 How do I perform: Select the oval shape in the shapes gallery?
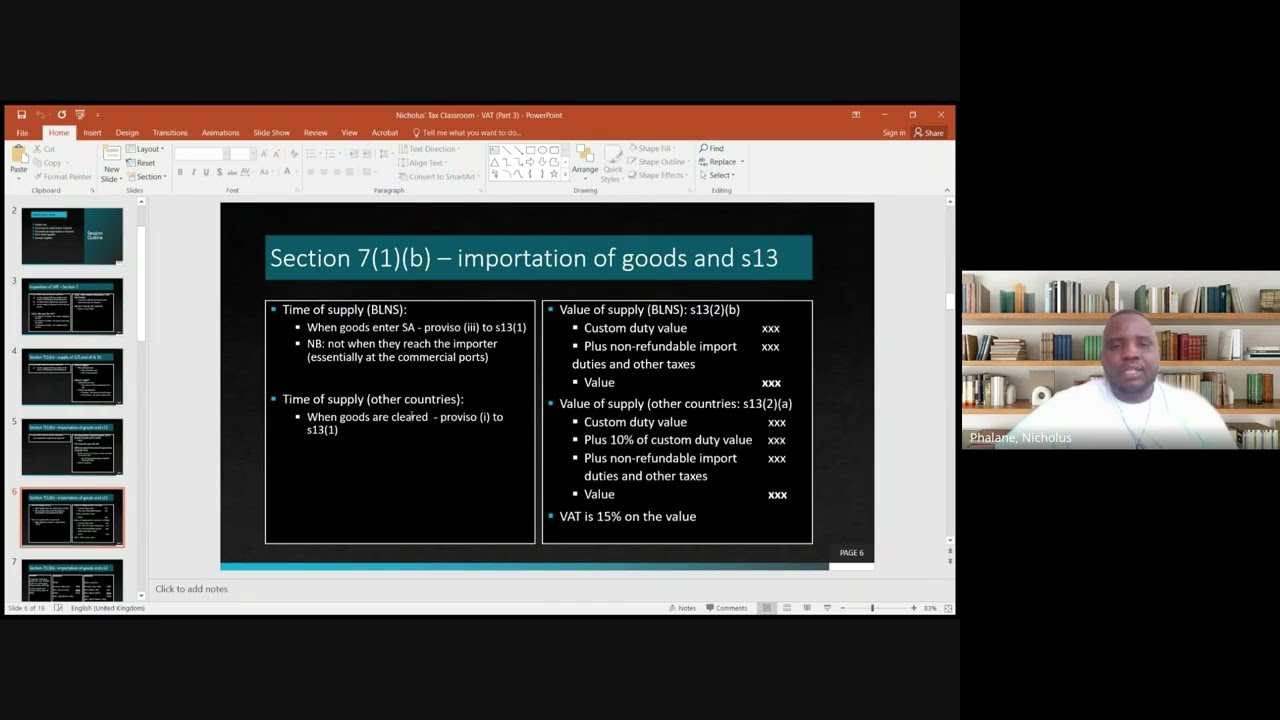pyautogui.click(x=542, y=150)
